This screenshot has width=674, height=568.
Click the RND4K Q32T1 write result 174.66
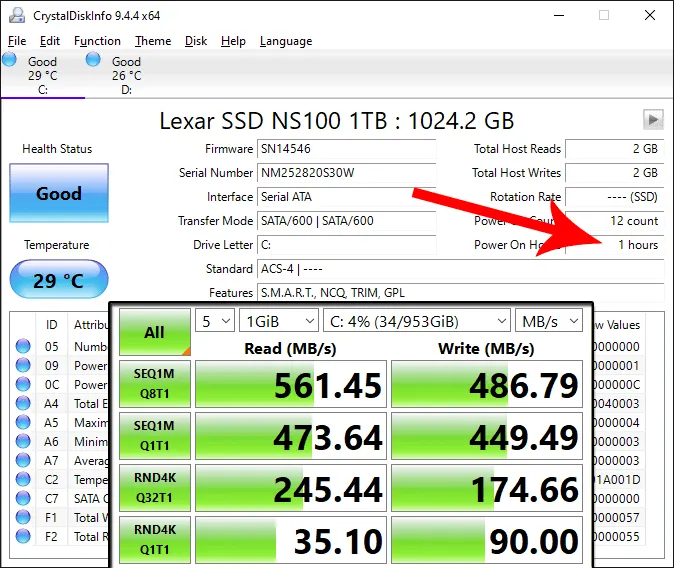coord(487,488)
